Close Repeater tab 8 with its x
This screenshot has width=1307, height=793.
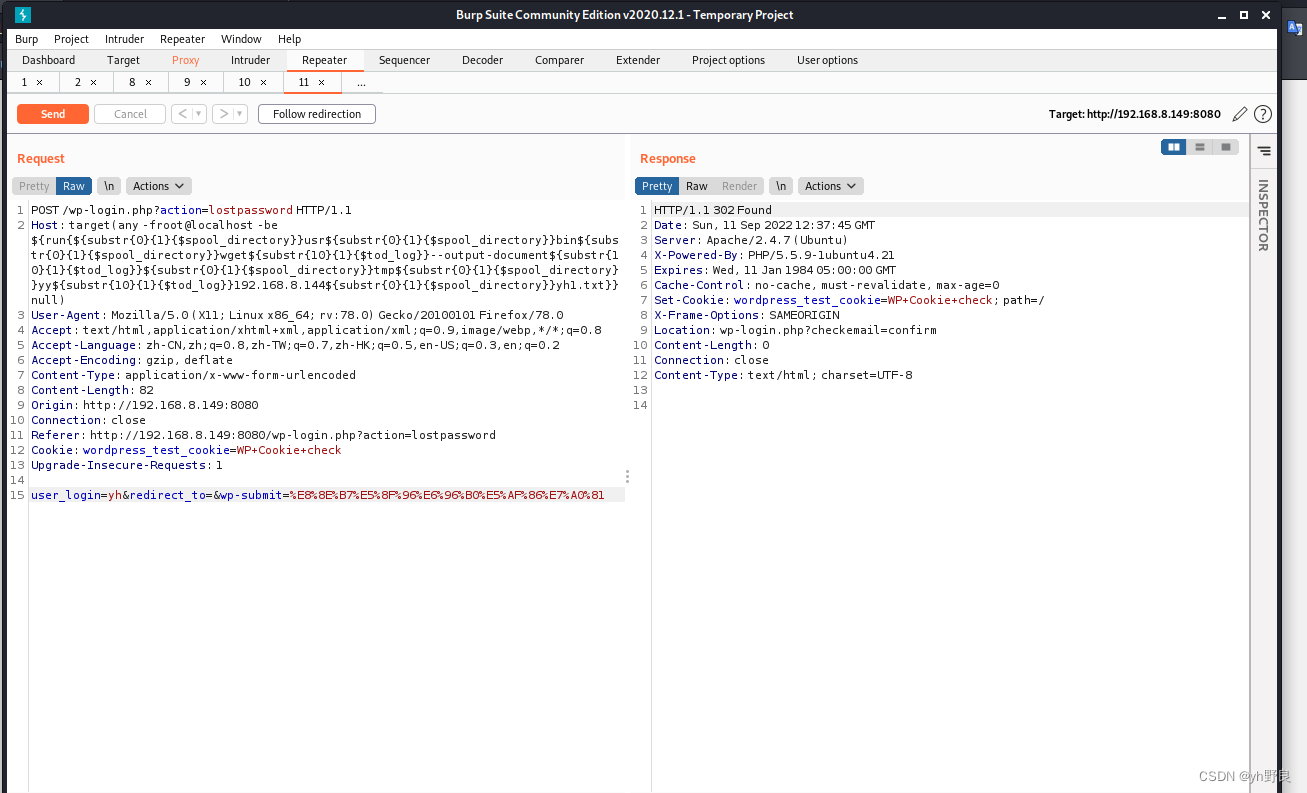[148, 82]
